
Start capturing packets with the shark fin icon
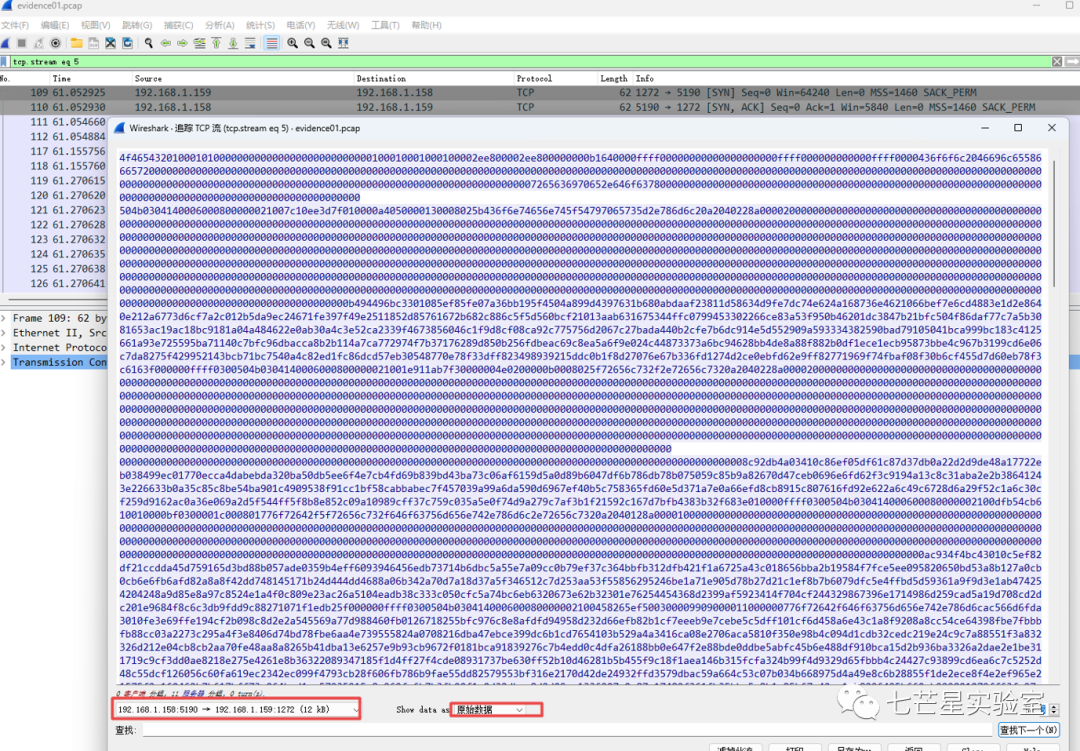coord(6,43)
